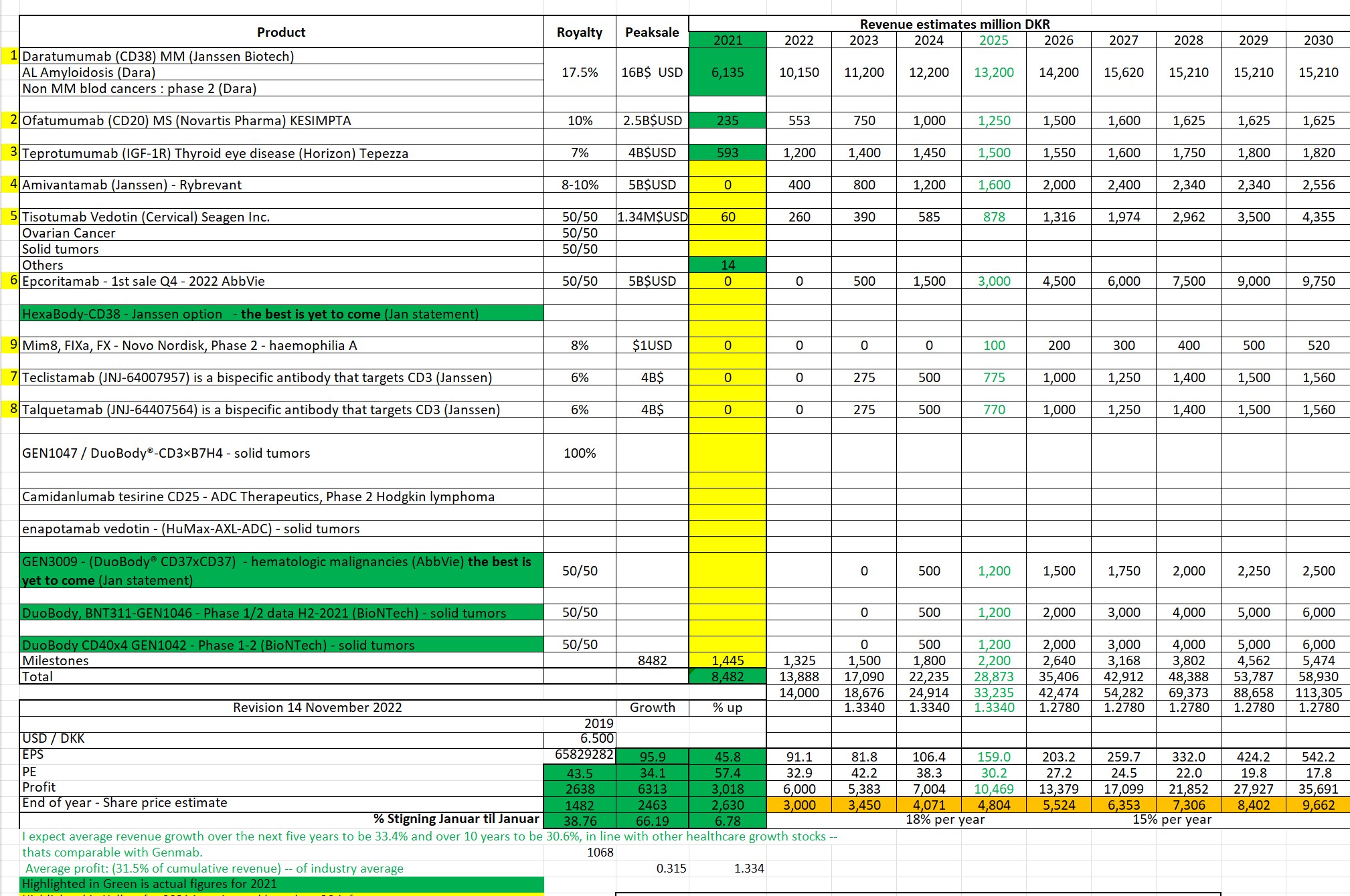Click the Mim8, FIXa, FX Novo Nordisk cell

[x=281, y=345]
